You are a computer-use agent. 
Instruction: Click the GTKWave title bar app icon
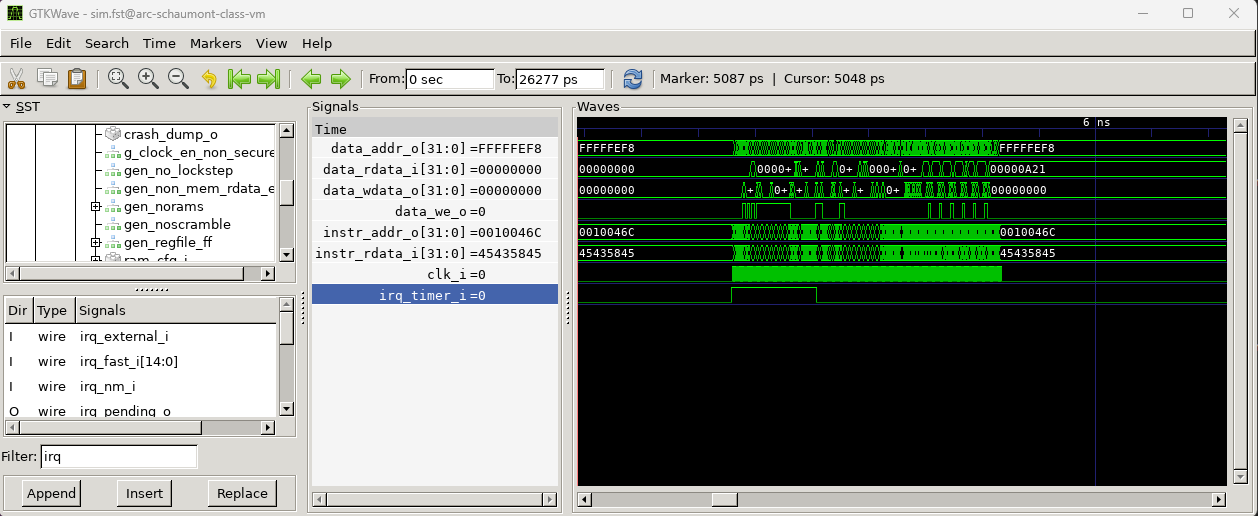pos(15,13)
